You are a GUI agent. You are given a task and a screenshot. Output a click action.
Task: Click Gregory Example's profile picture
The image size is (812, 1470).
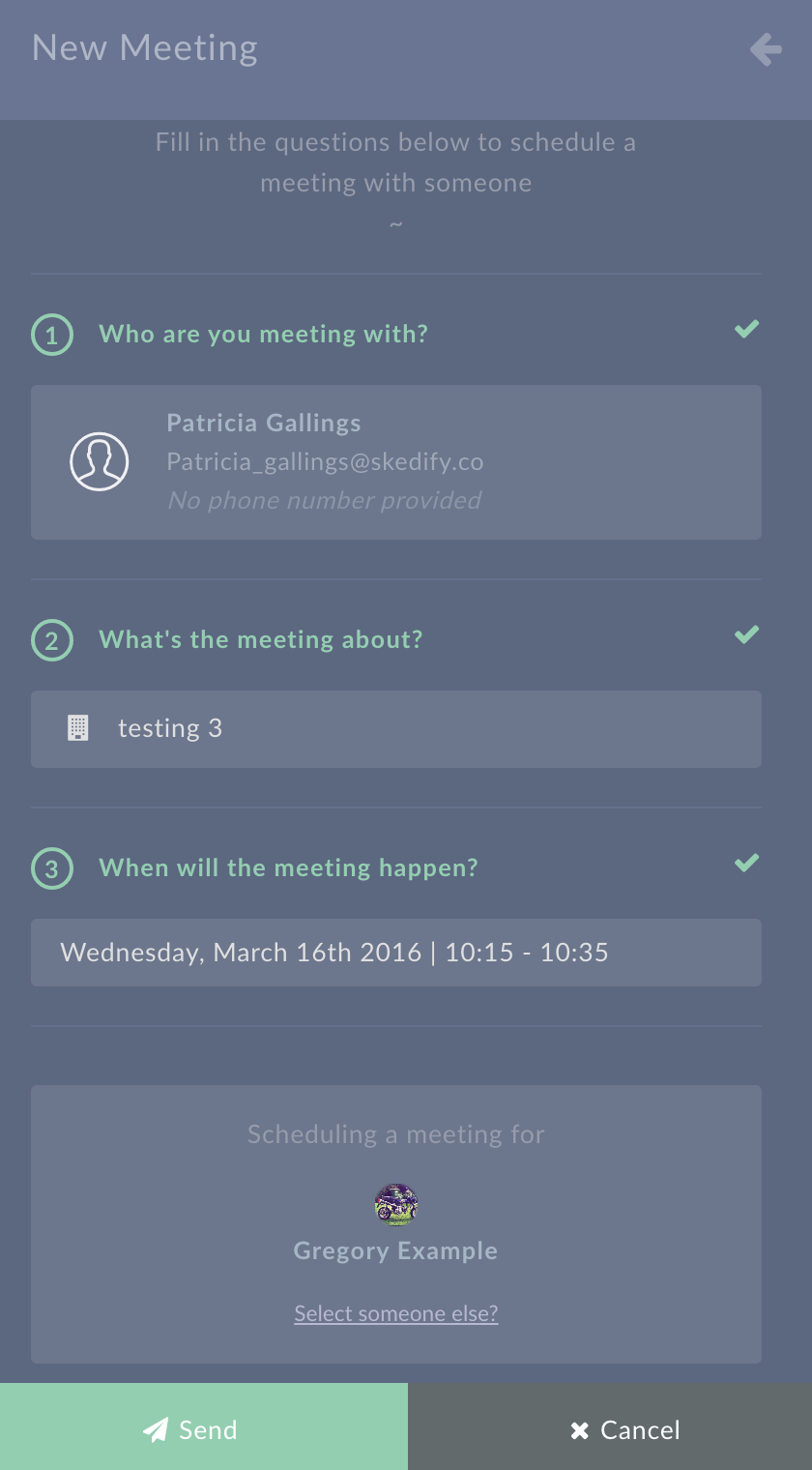pyautogui.click(x=396, y=1205)
